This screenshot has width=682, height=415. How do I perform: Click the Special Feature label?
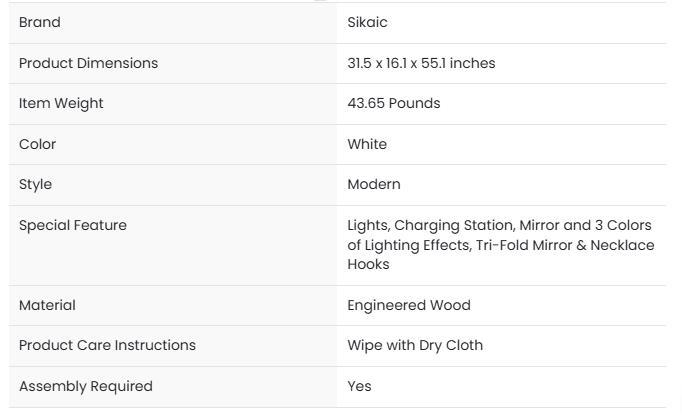[x=73, y=225]
